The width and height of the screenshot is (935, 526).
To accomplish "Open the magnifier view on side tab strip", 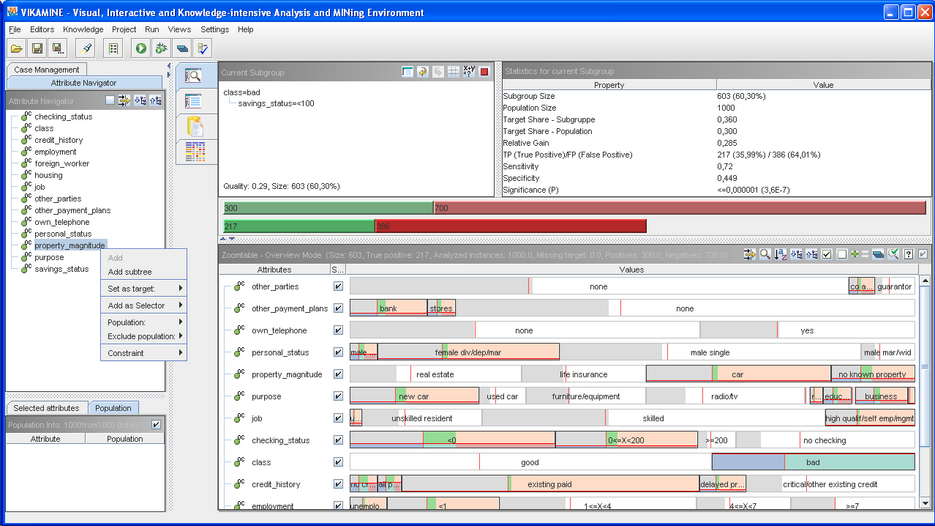I will pos(193,76).
